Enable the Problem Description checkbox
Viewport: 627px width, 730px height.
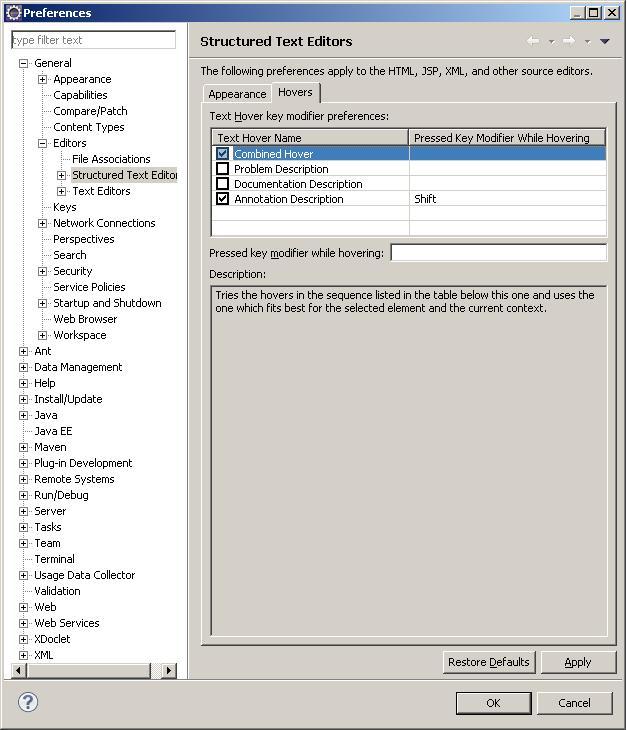click(223, 169)
